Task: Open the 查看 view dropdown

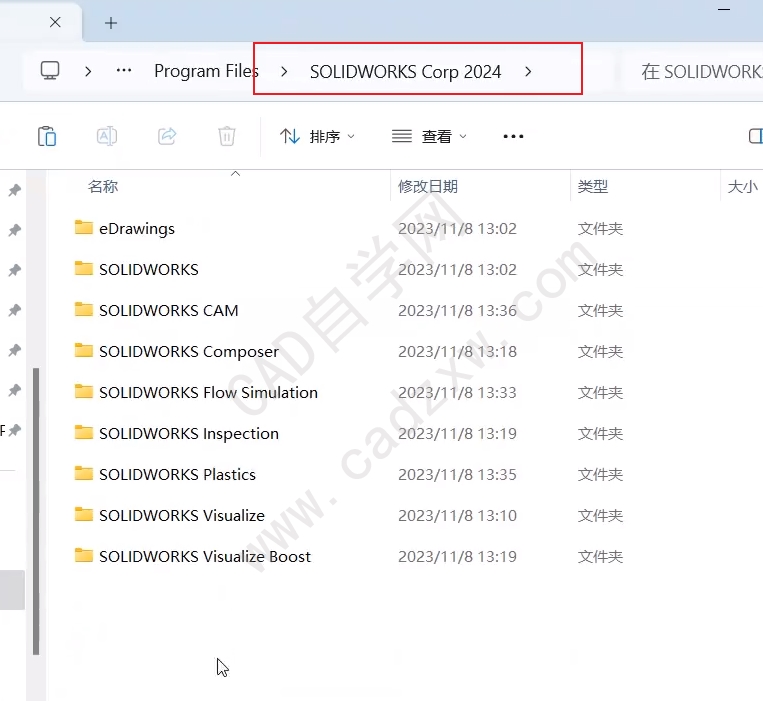Action: click(x=429, y=136)
